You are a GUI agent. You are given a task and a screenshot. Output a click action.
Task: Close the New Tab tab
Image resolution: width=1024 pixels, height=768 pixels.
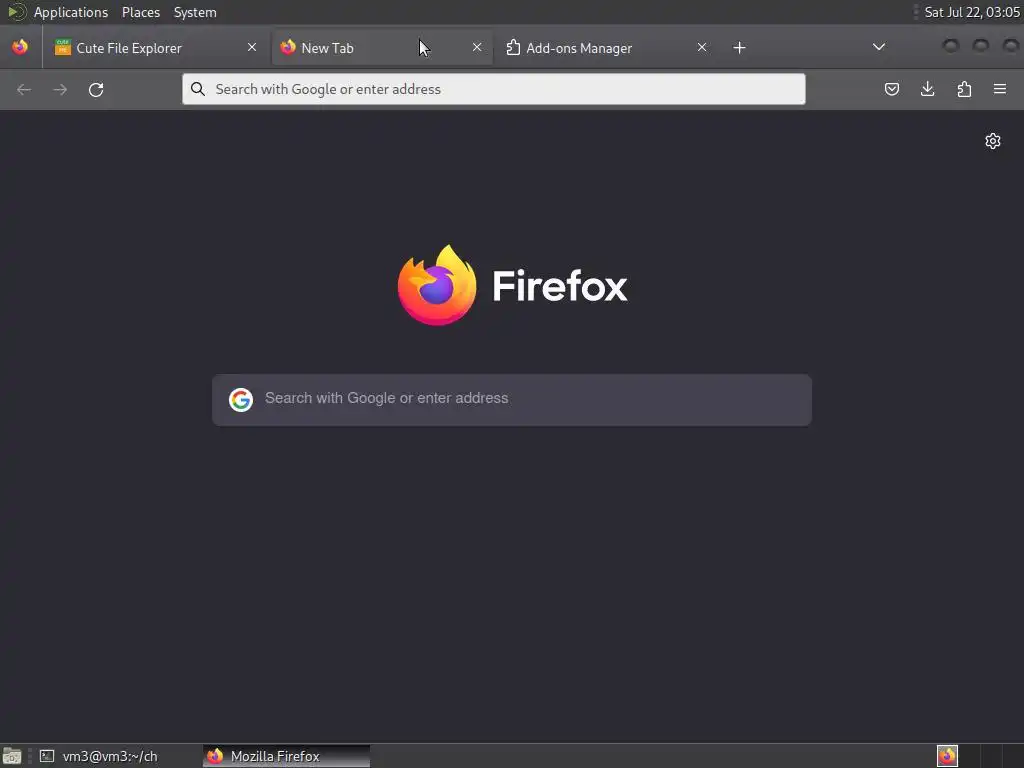pyautogui.click(x=477, y=47)
